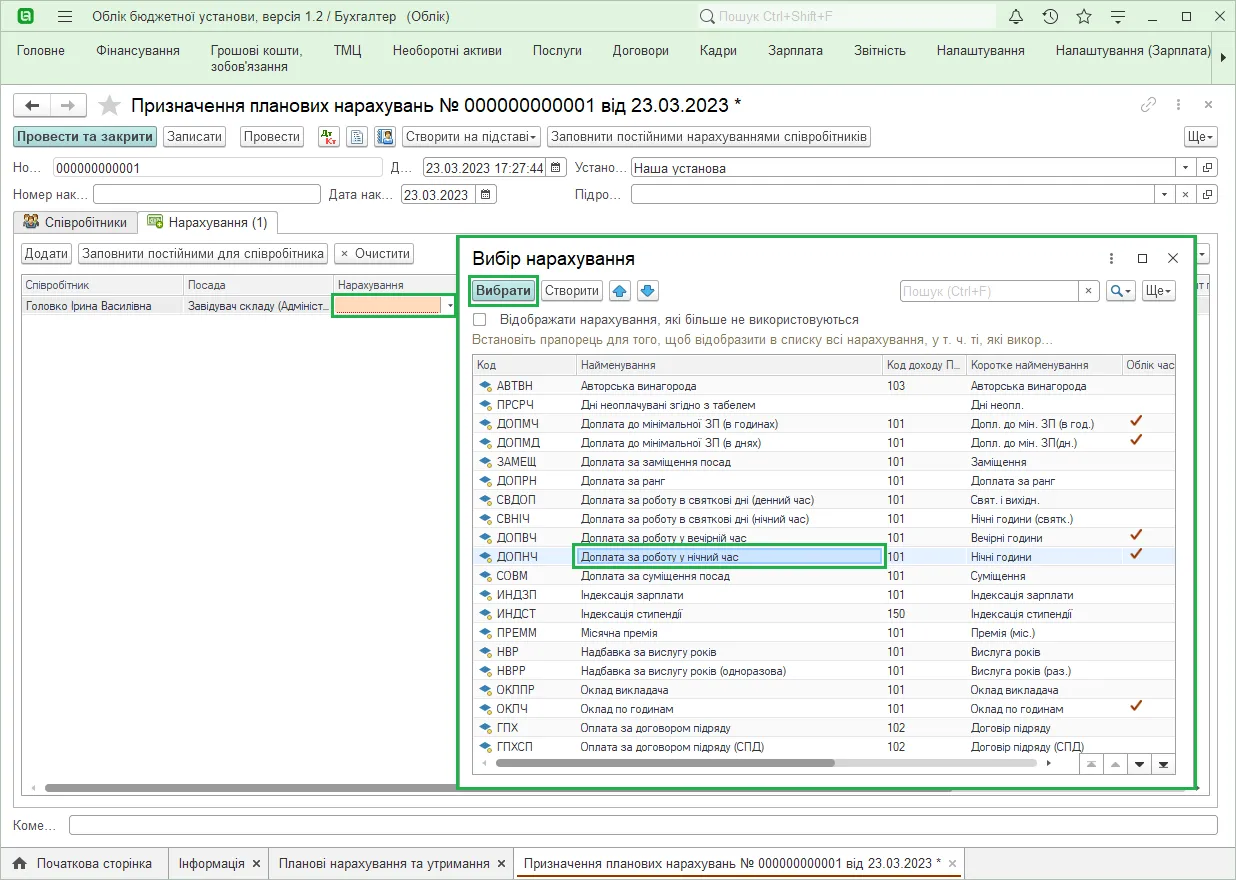Open the favorites star in the top bar
The width and height of the screenshot is (1236, 880).
point(1084,17)
